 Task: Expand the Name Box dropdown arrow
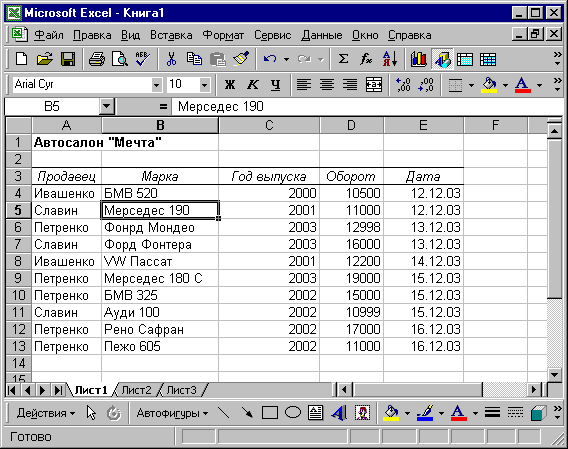(x=106, y=107)
